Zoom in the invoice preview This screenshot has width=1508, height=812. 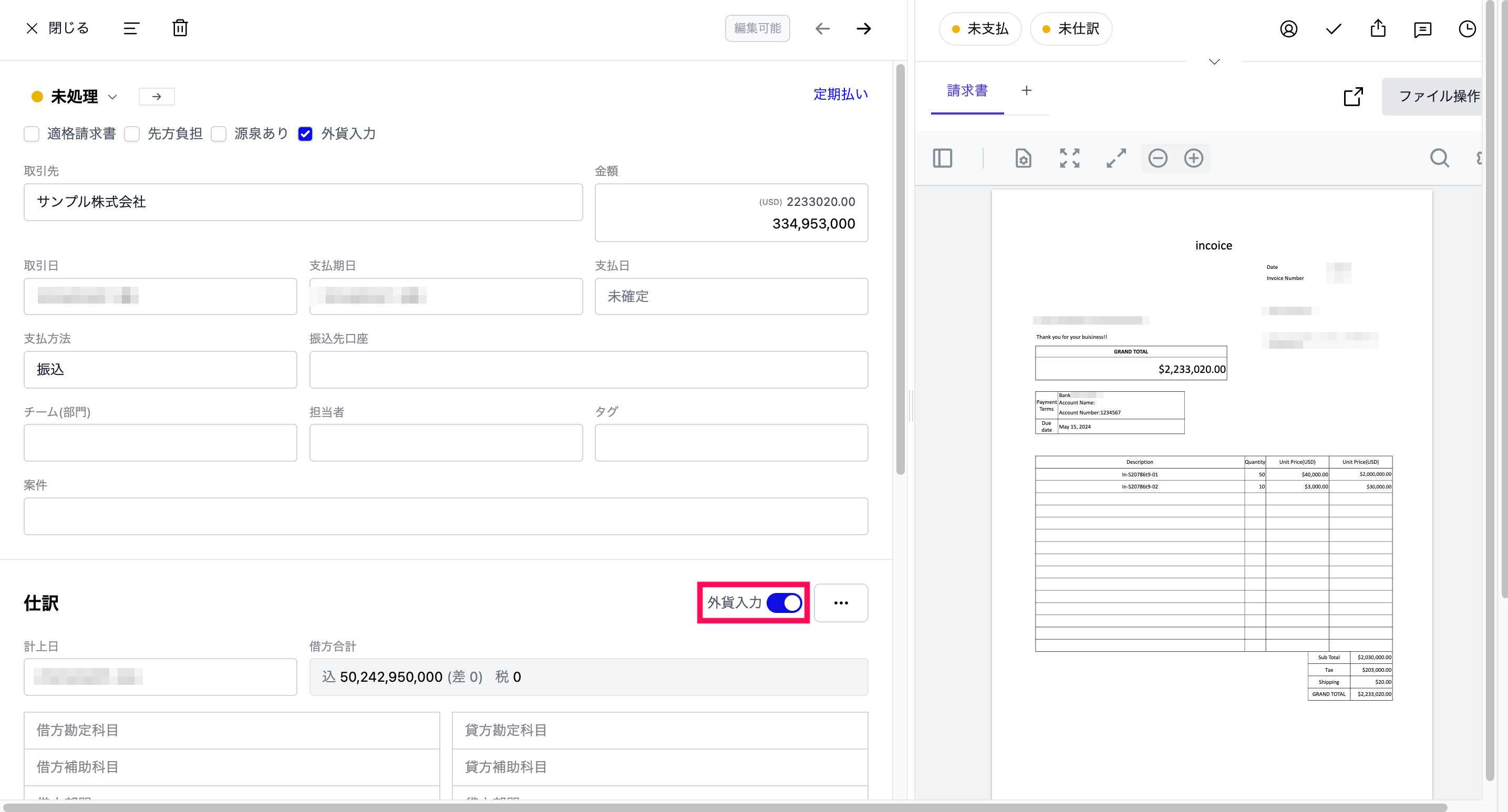click(1194, 158)
